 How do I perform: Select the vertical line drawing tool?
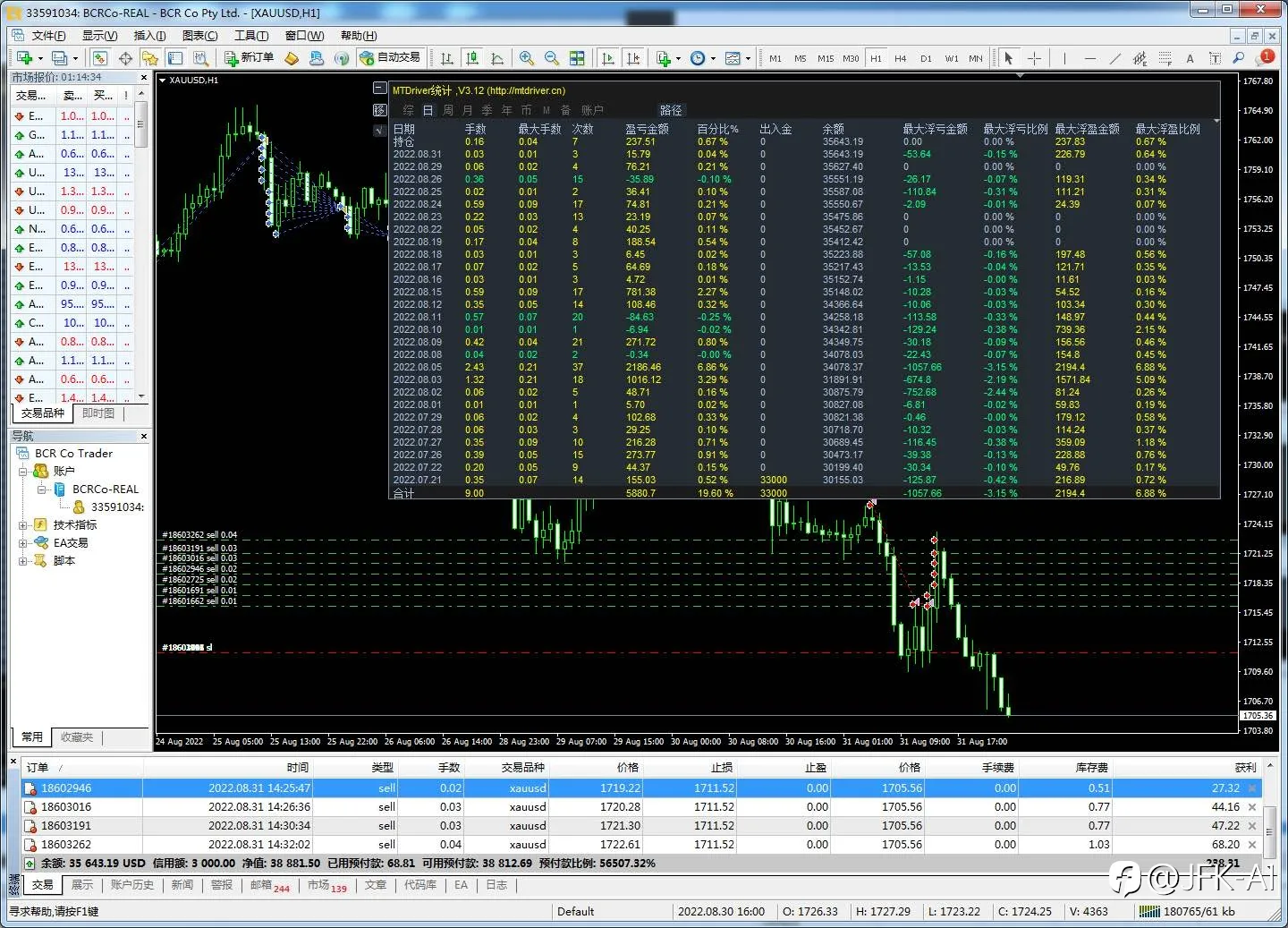1064,58
